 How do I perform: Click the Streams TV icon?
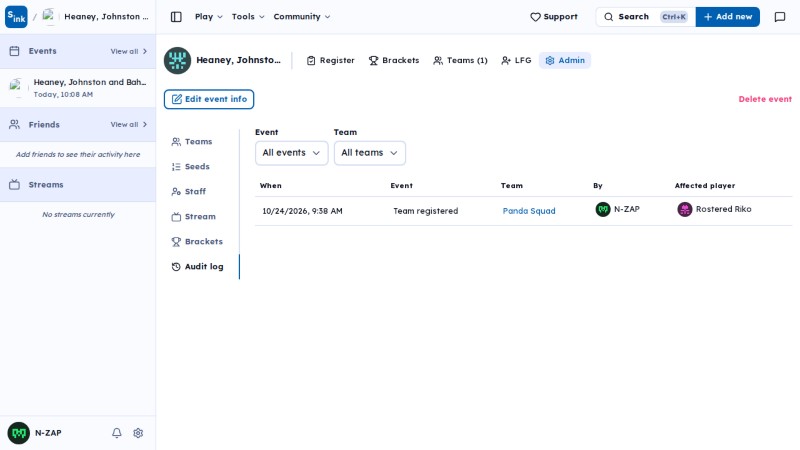click(14, 185)
